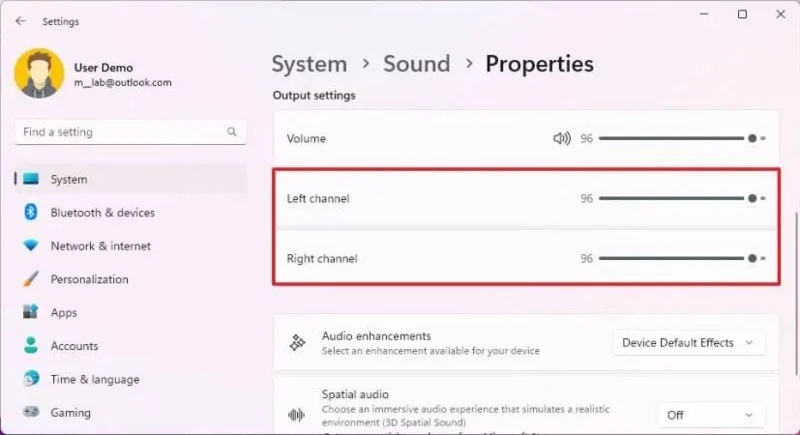Open the Apps settings page

coord(131,313)
